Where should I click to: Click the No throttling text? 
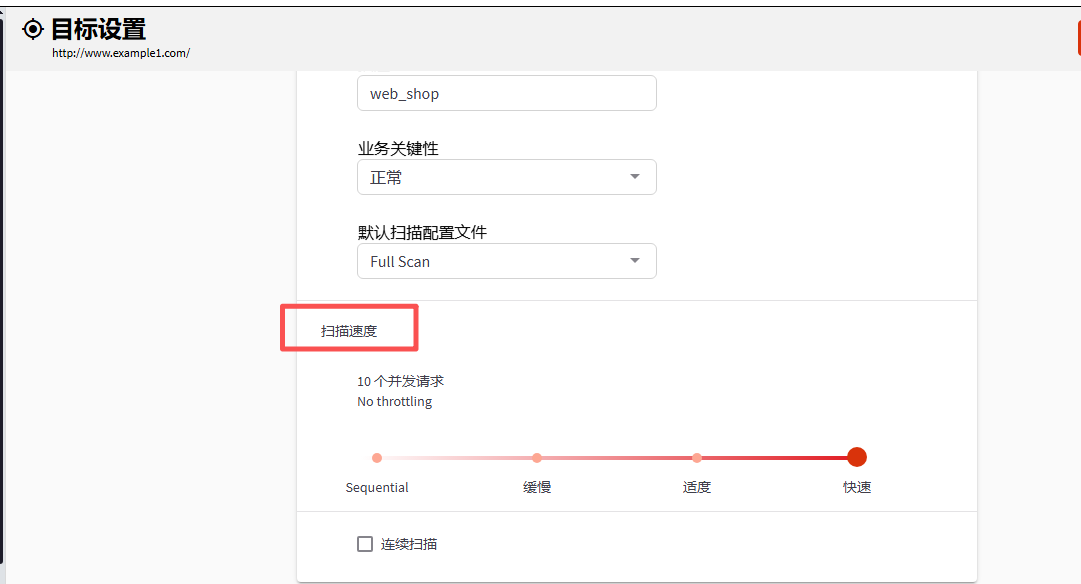pos(394,401)
